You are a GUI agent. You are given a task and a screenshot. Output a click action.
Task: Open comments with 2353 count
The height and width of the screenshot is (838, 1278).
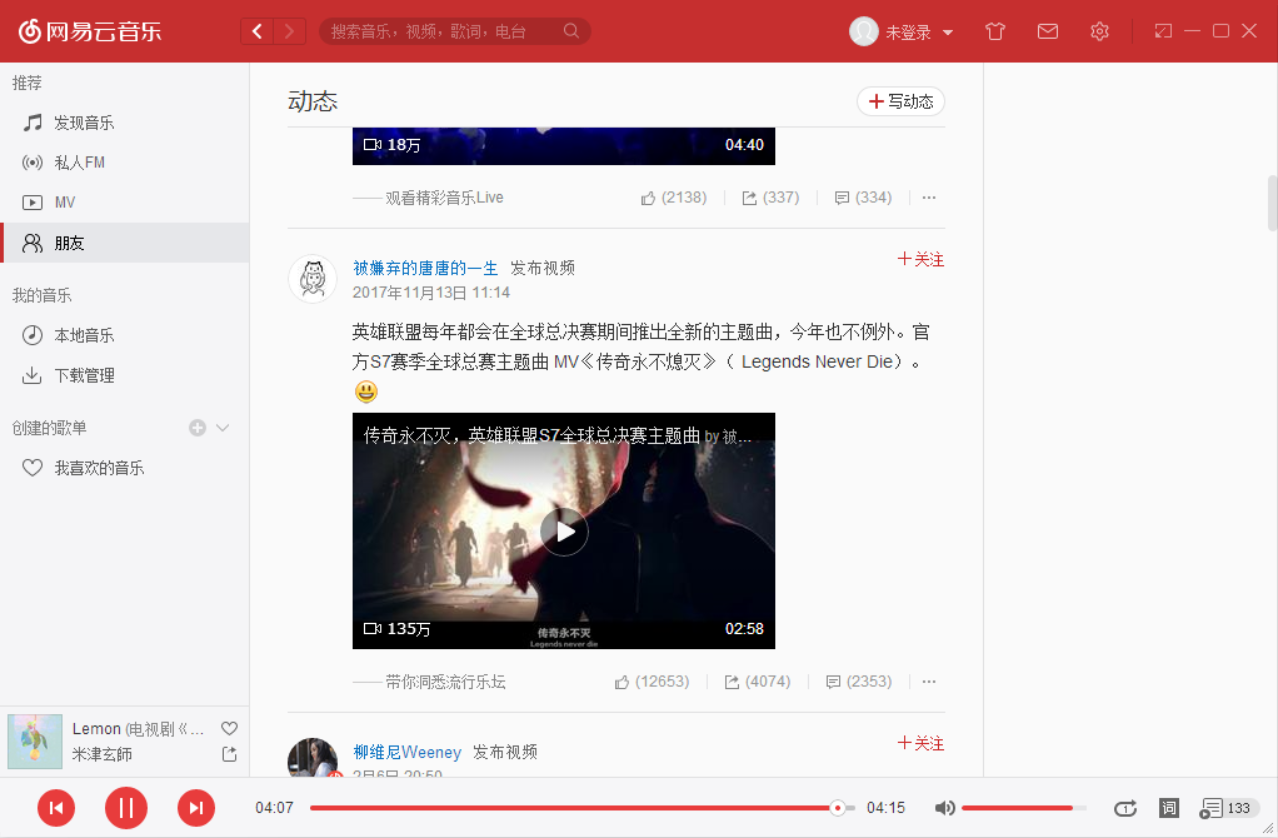pyautogui.click(x=858, y=682)
